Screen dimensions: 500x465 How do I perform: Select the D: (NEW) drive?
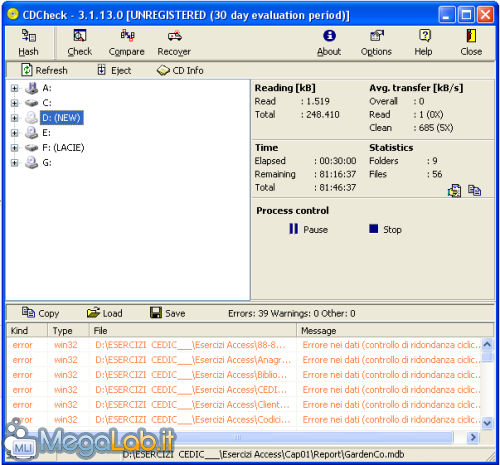(62, 118)
